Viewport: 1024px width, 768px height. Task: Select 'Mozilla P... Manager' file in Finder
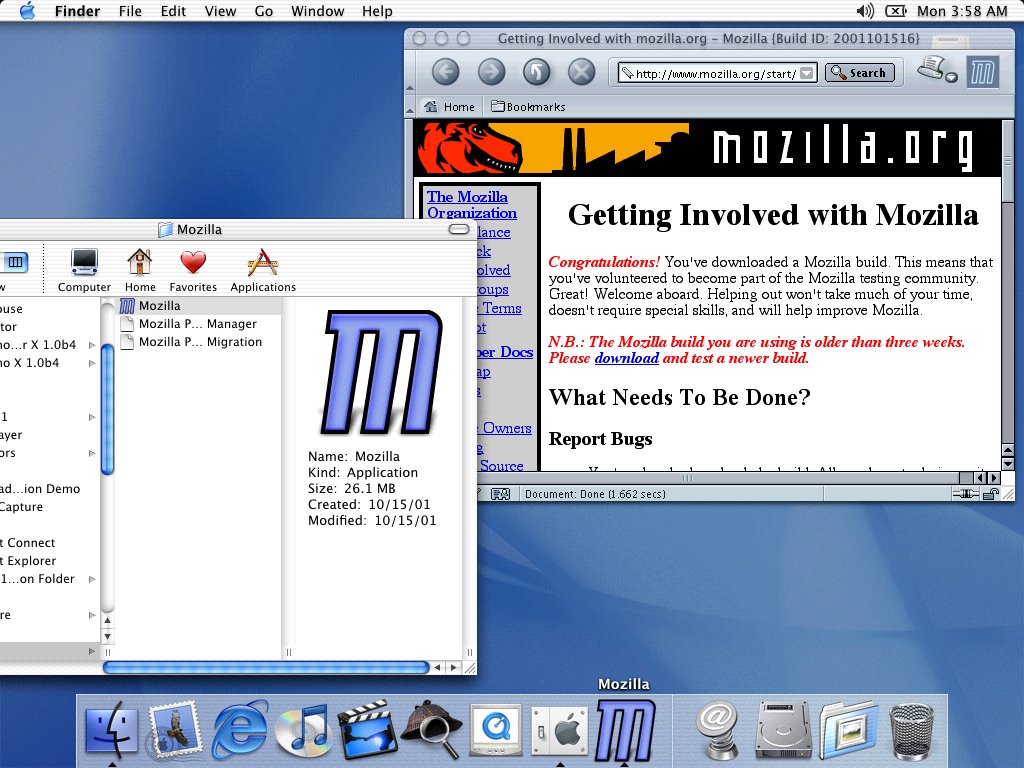199,324
